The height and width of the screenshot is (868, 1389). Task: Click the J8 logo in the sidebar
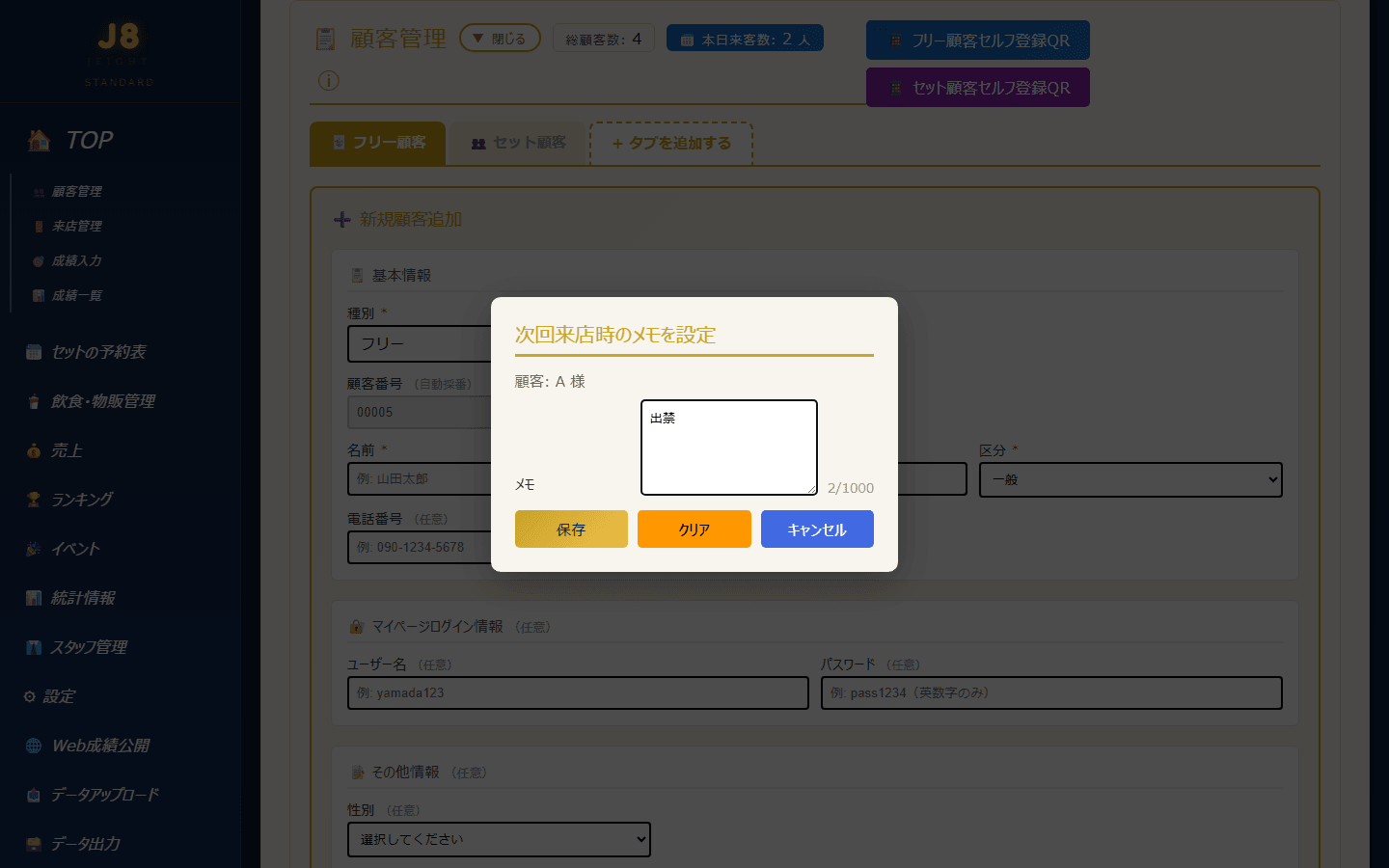click(119, 39)
